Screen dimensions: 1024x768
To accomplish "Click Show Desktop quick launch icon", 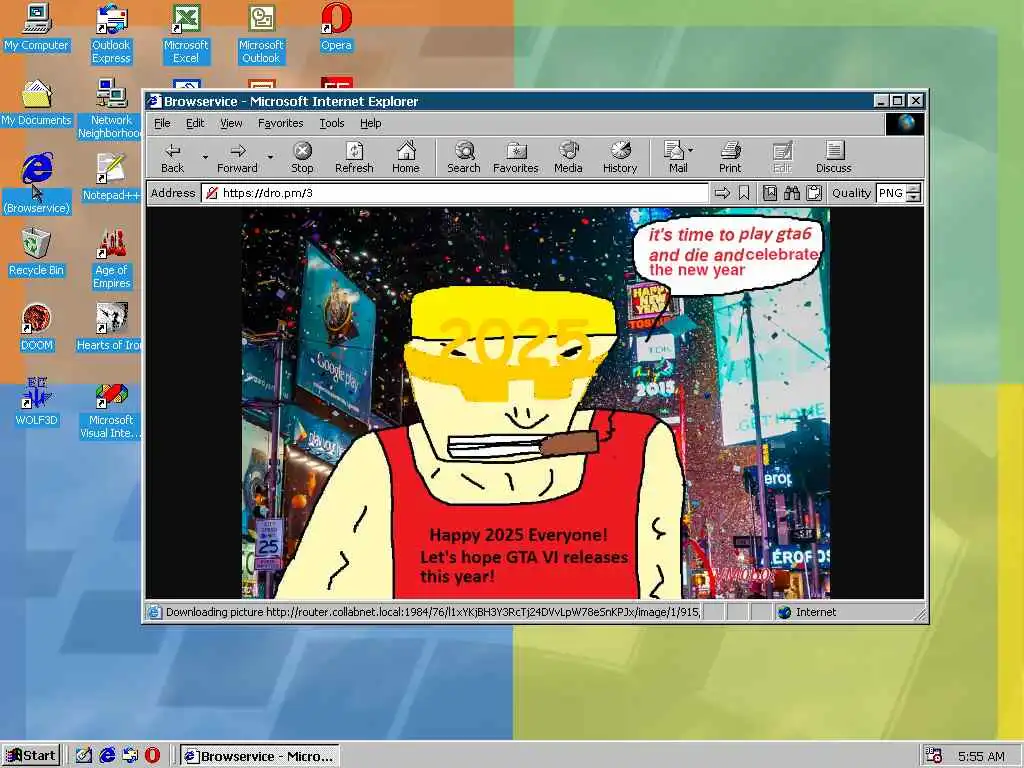I will 84,756.
